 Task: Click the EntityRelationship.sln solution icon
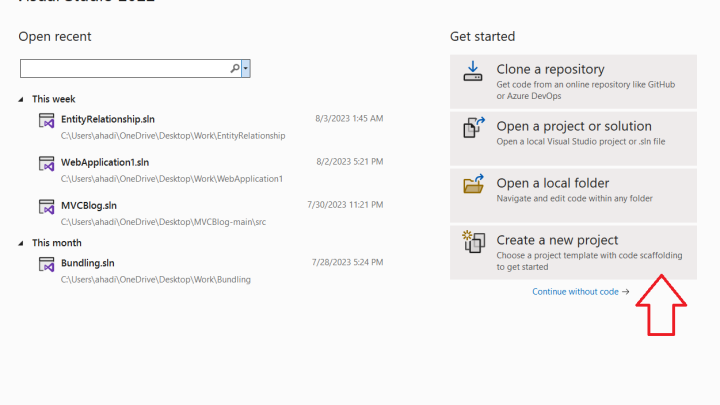coord(46,121)
